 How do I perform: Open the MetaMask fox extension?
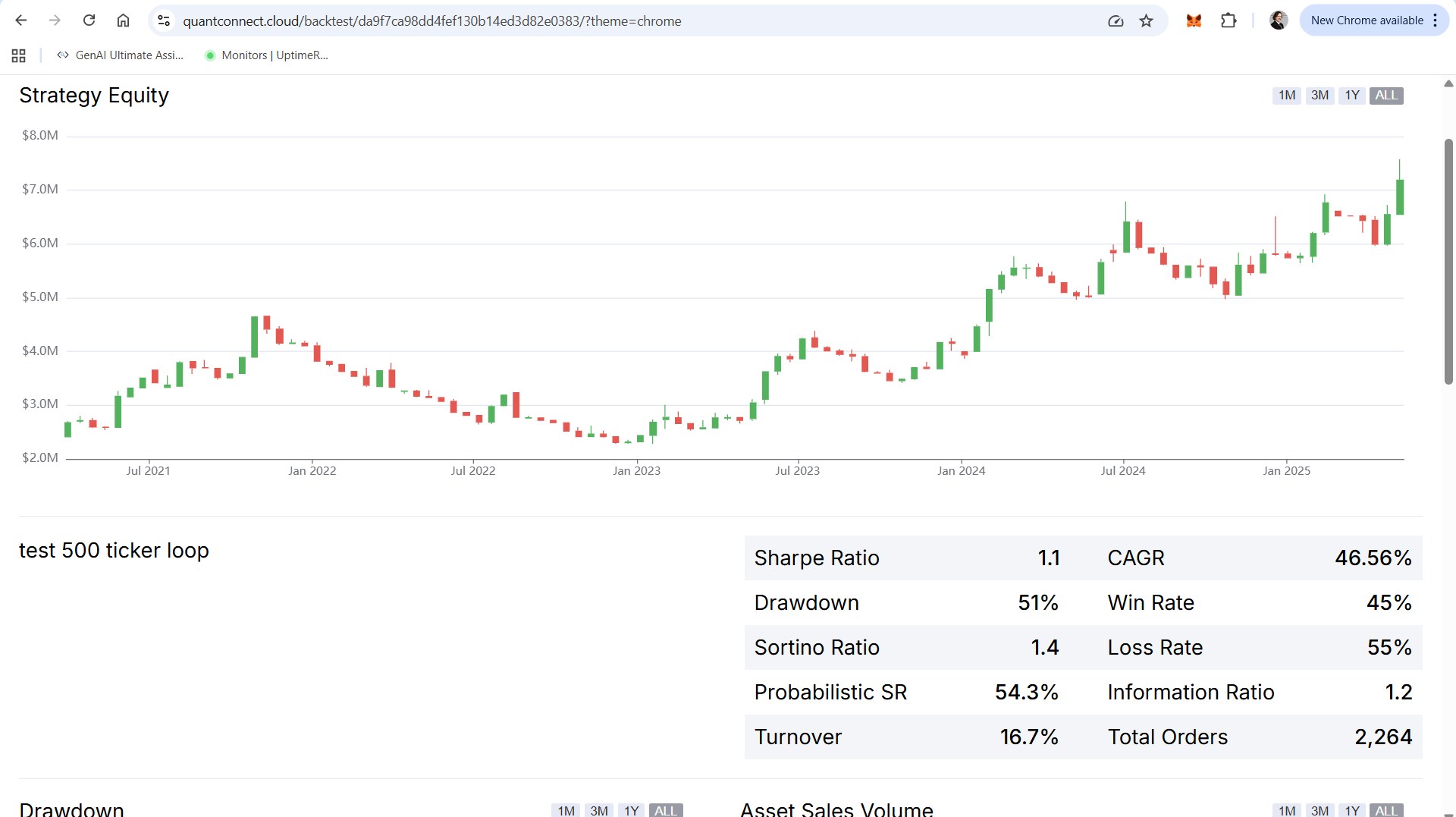click(1194, 20)
